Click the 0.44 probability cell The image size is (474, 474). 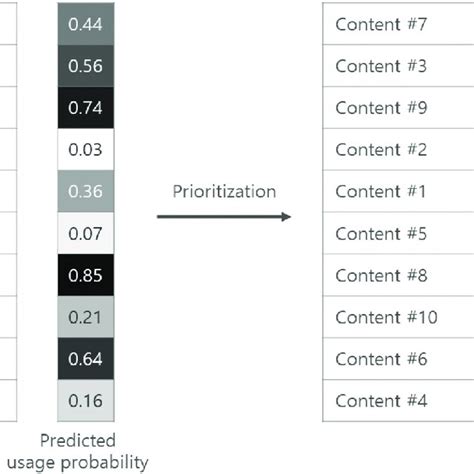(86, 24)
